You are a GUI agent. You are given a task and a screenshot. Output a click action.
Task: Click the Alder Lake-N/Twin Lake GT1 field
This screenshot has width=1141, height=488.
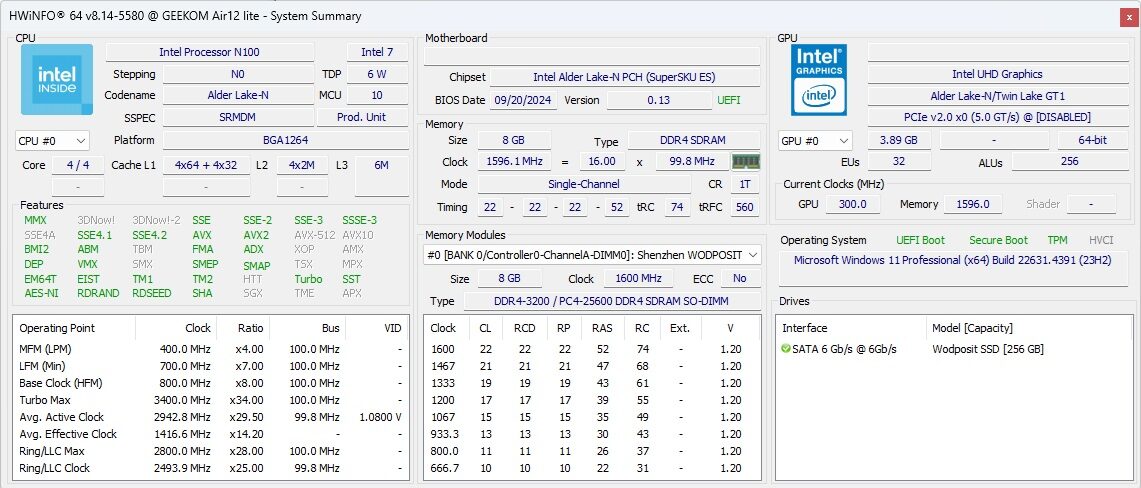coord(997,96)
